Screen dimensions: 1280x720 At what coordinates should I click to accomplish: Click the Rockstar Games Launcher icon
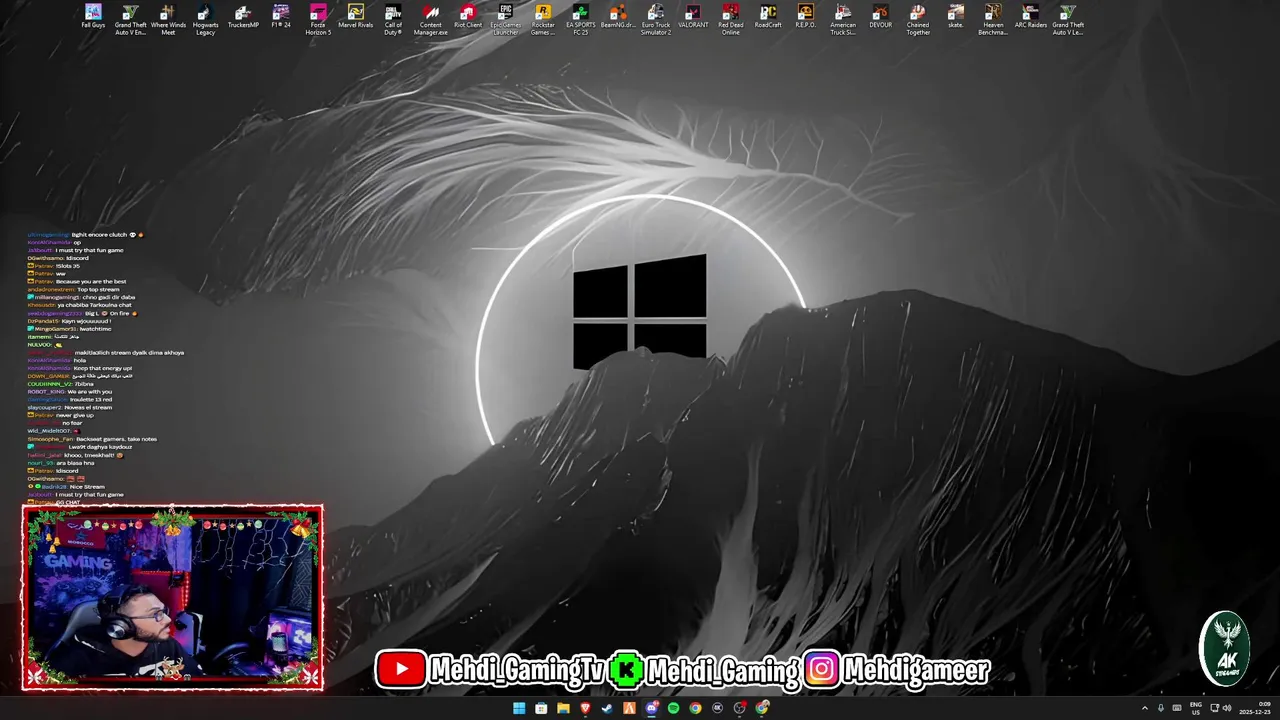tap(543, 20)
